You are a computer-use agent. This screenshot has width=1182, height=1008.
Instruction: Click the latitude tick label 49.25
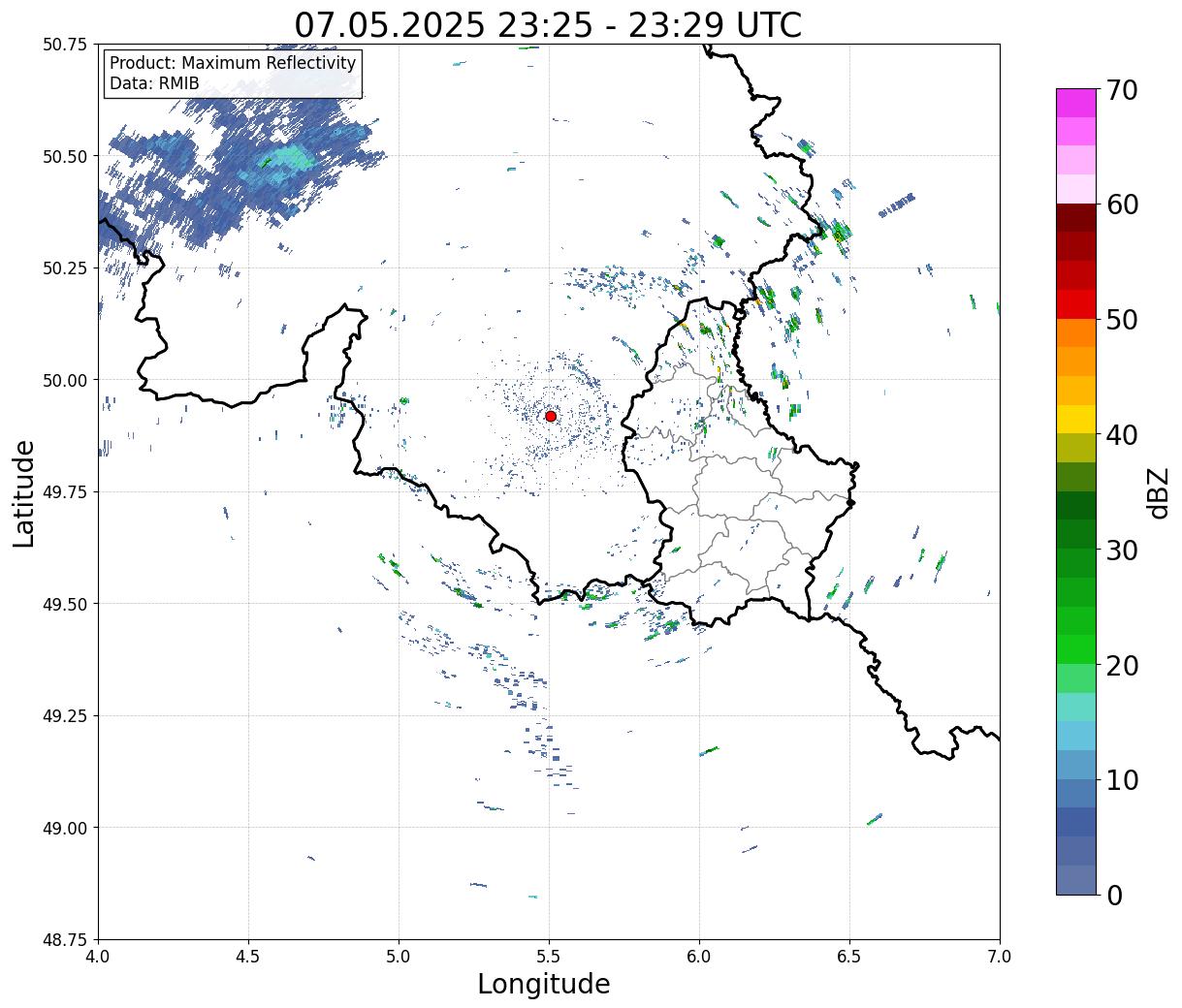pos(65,716)
